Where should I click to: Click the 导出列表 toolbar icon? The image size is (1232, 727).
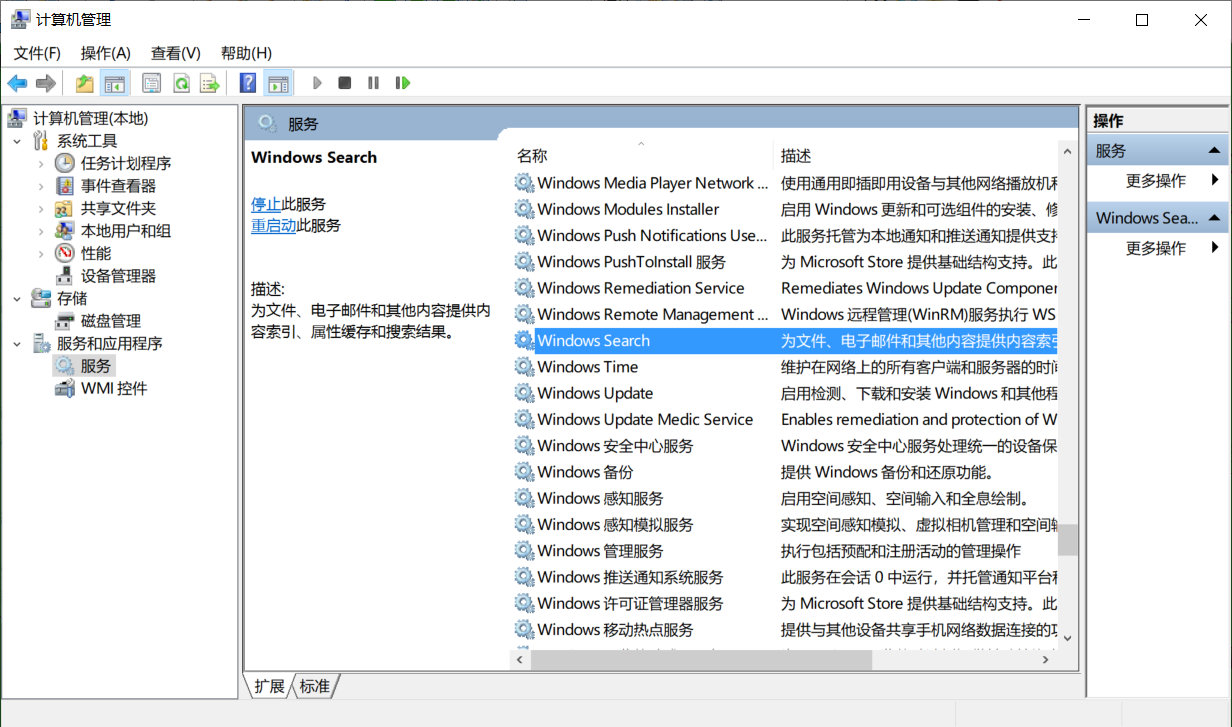click(209, 82)
